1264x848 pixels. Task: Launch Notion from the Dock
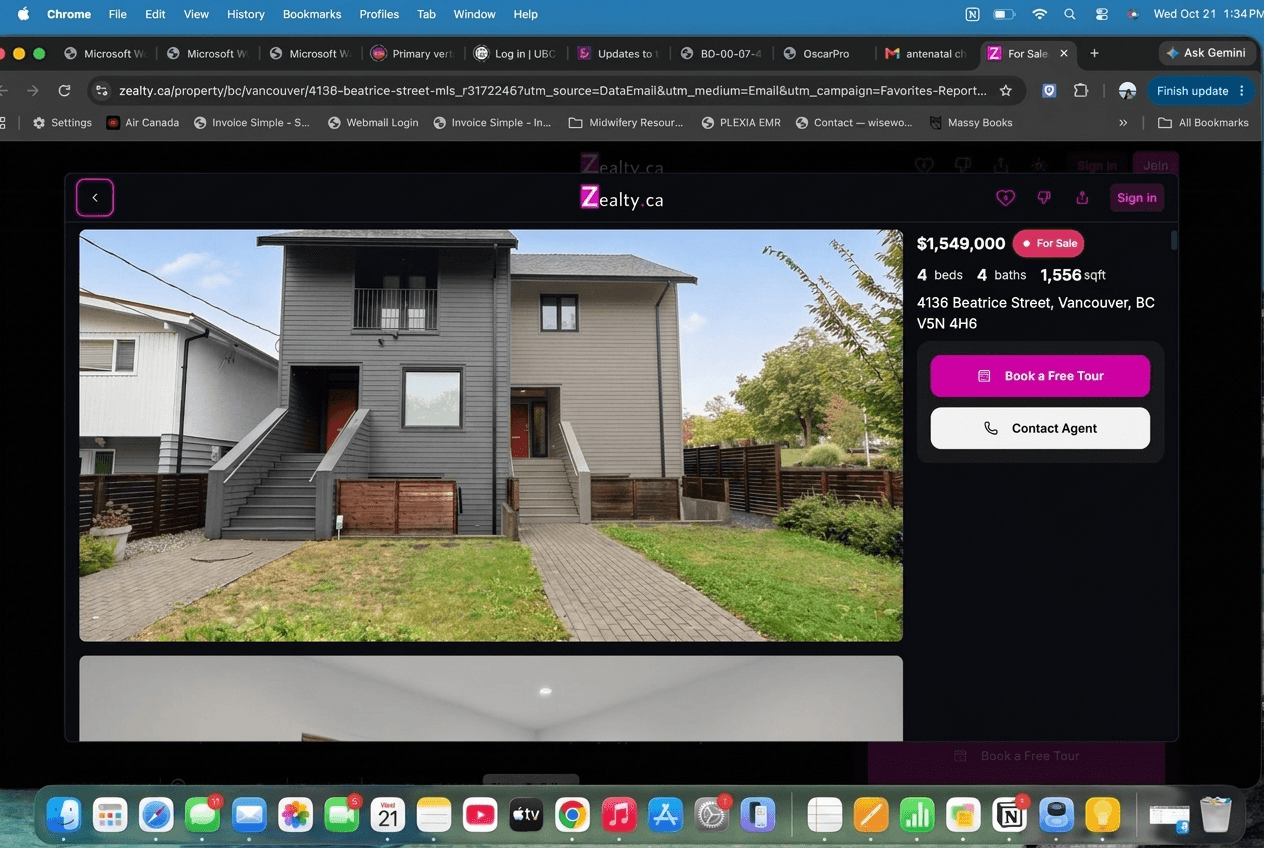(1010, 816)
